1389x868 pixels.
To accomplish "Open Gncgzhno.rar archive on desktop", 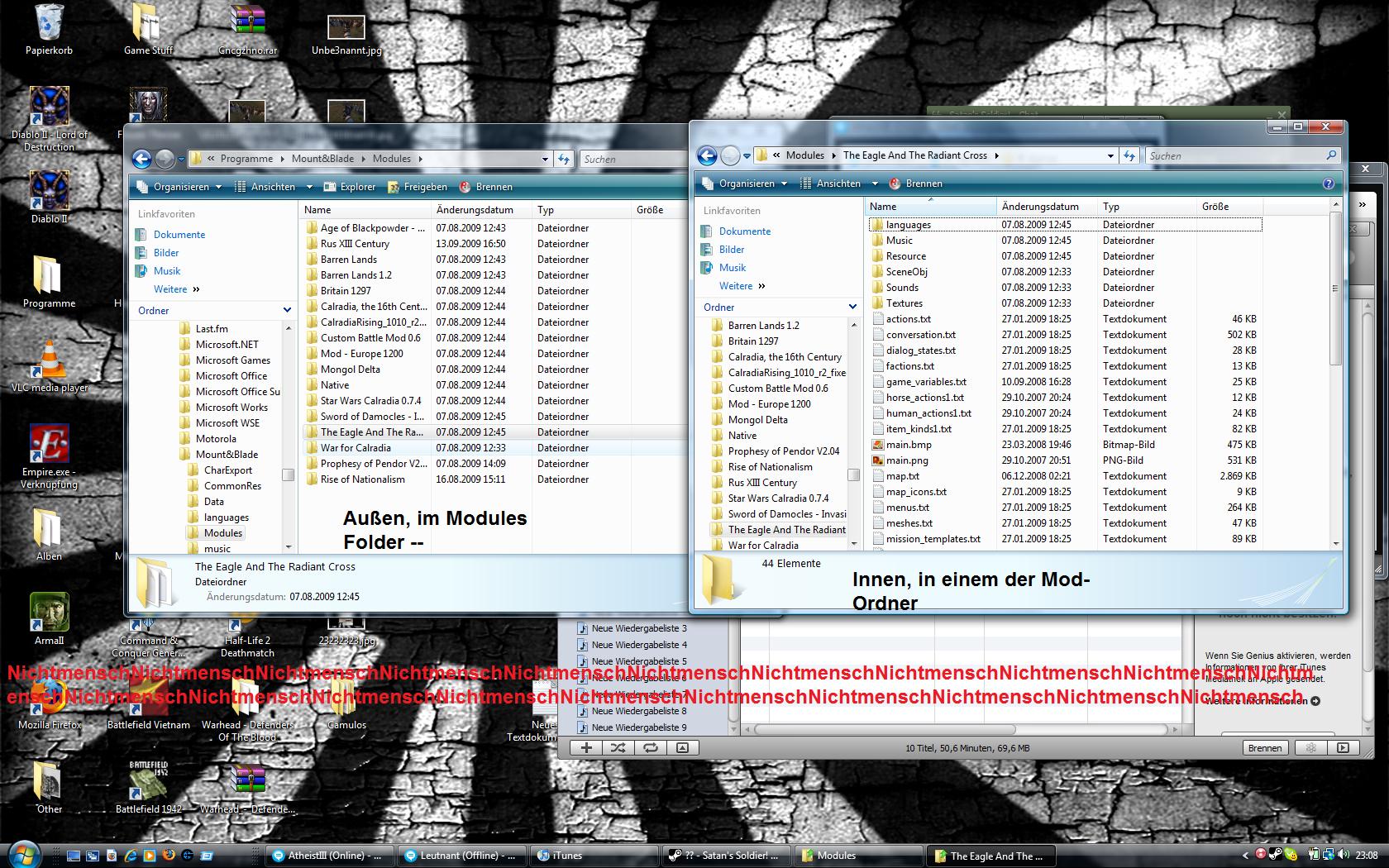I will pyautogui.click(x=247, y=29).
